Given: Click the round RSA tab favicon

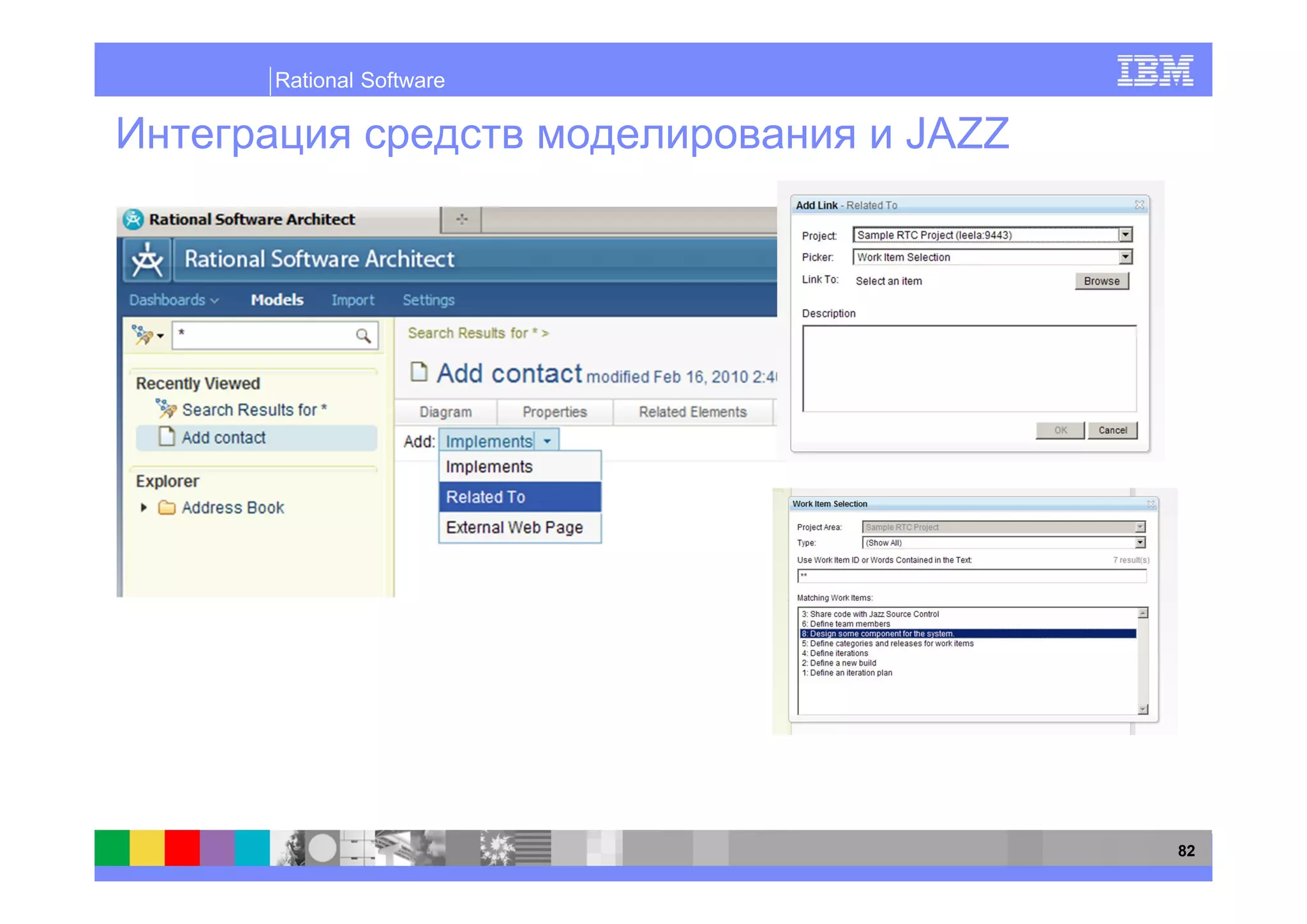Looking at the screenshot, I should click(133, 220).
